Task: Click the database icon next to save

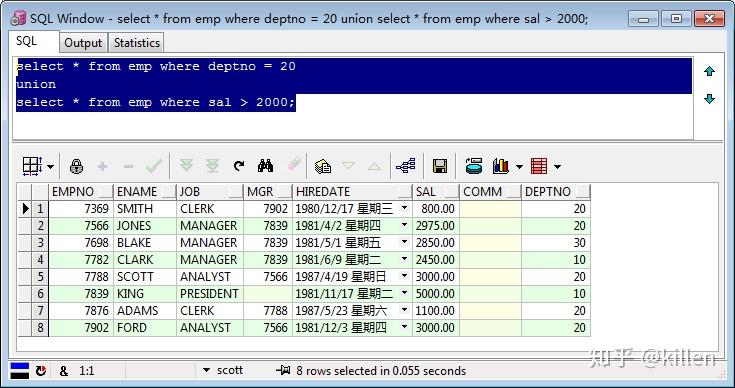Action: point(473,166)
